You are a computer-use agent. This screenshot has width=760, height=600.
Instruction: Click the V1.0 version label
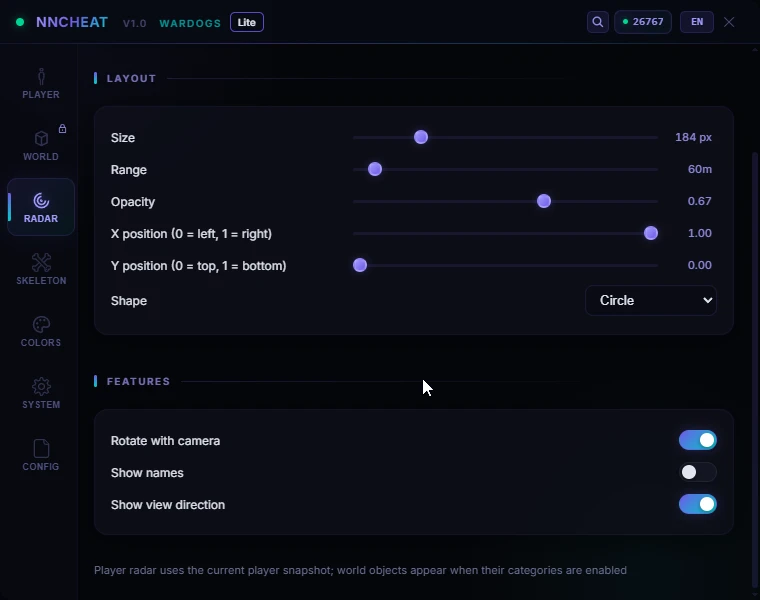tap(134, 23)
